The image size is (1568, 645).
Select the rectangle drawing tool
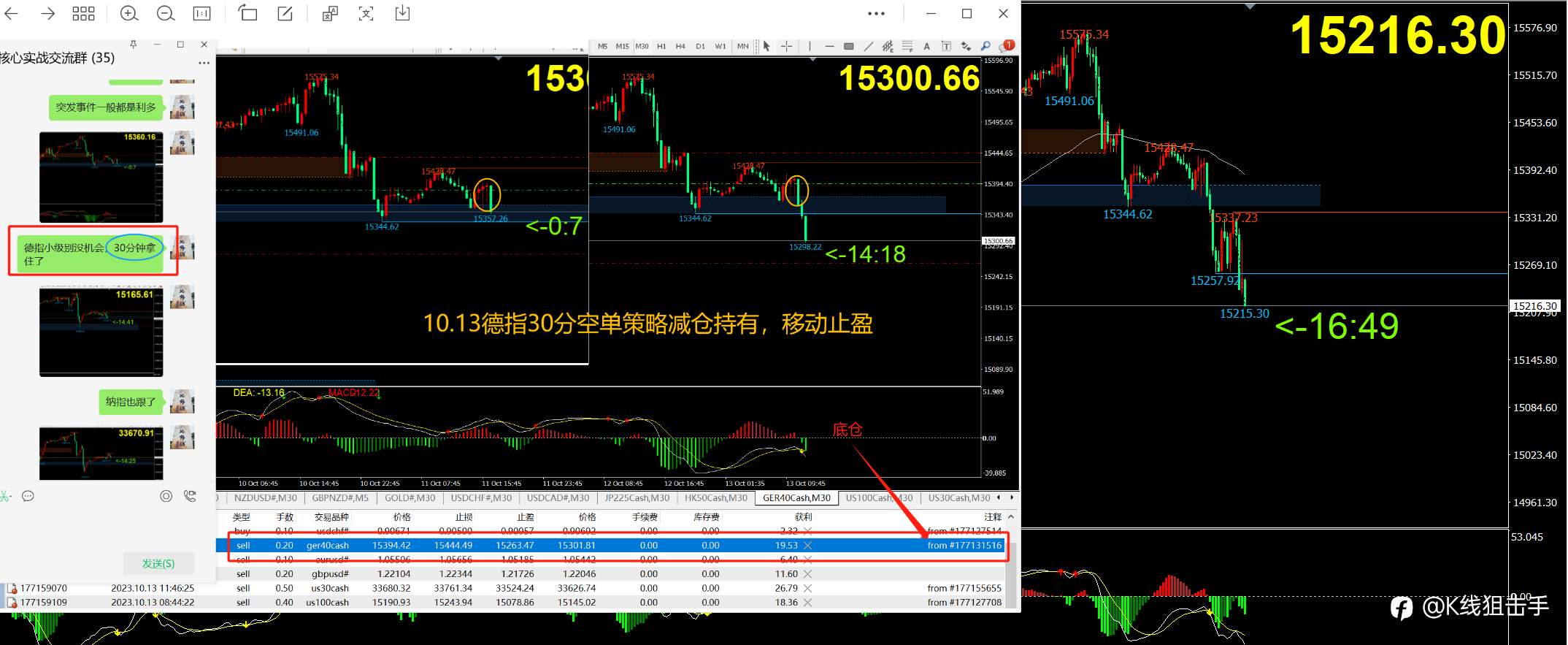(849, 46)
